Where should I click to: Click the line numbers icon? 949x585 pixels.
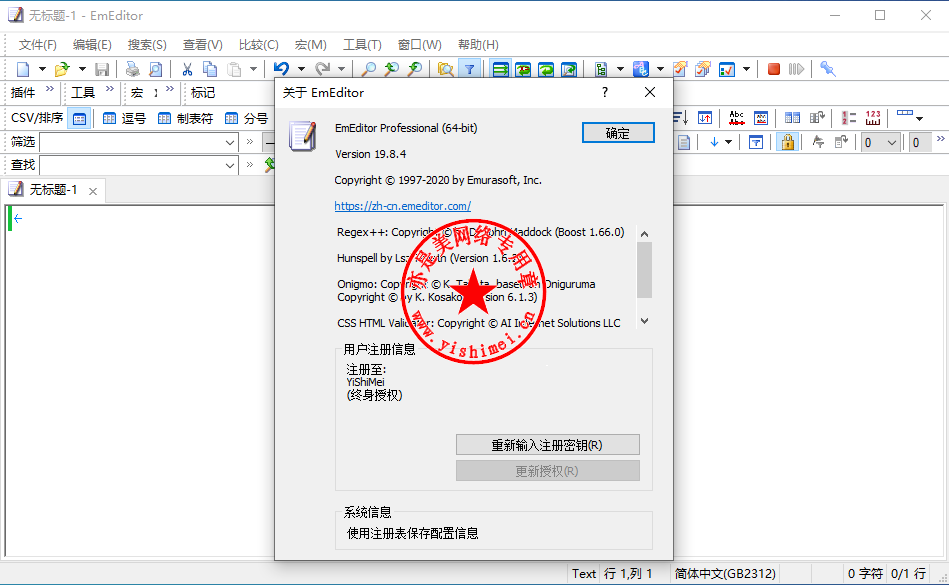click(x=849, y=117)
